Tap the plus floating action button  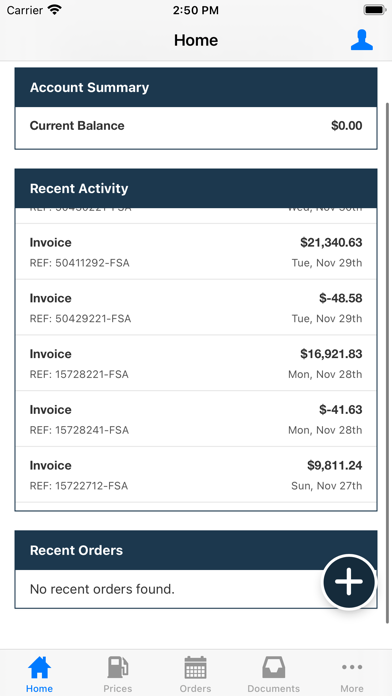(348, 581)
